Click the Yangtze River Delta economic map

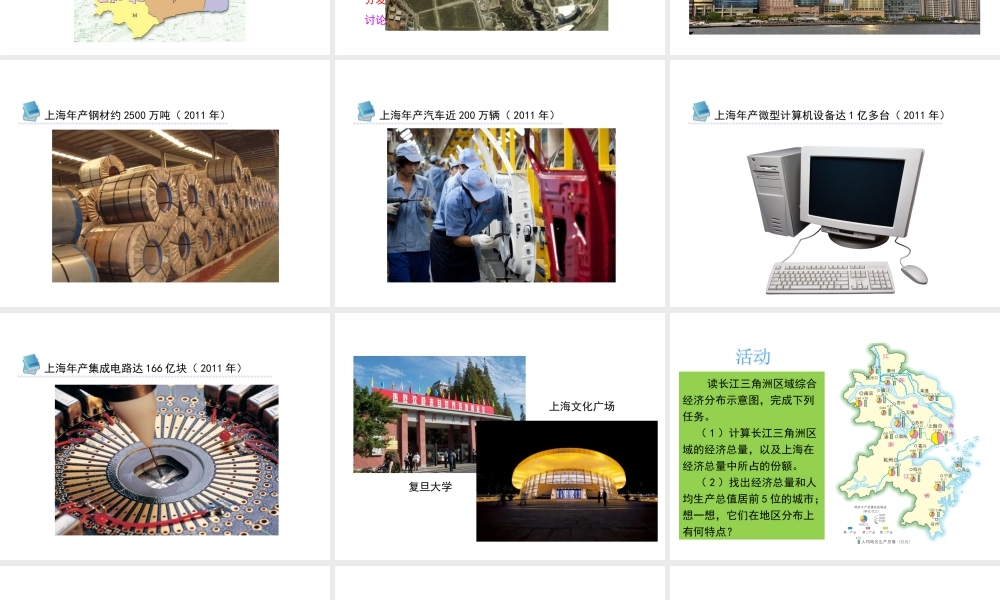[x=908, y=444]
